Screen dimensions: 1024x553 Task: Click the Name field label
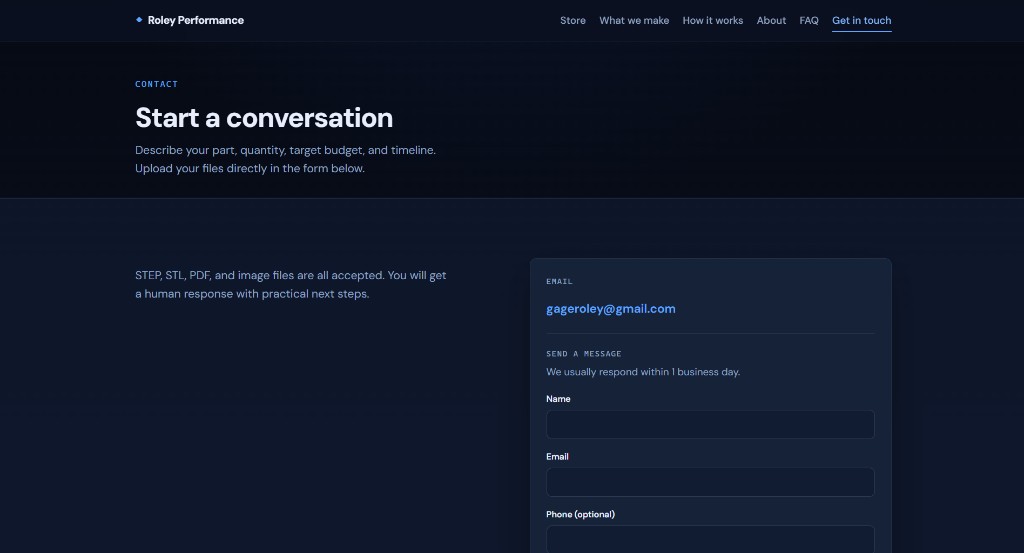point(558,399)
